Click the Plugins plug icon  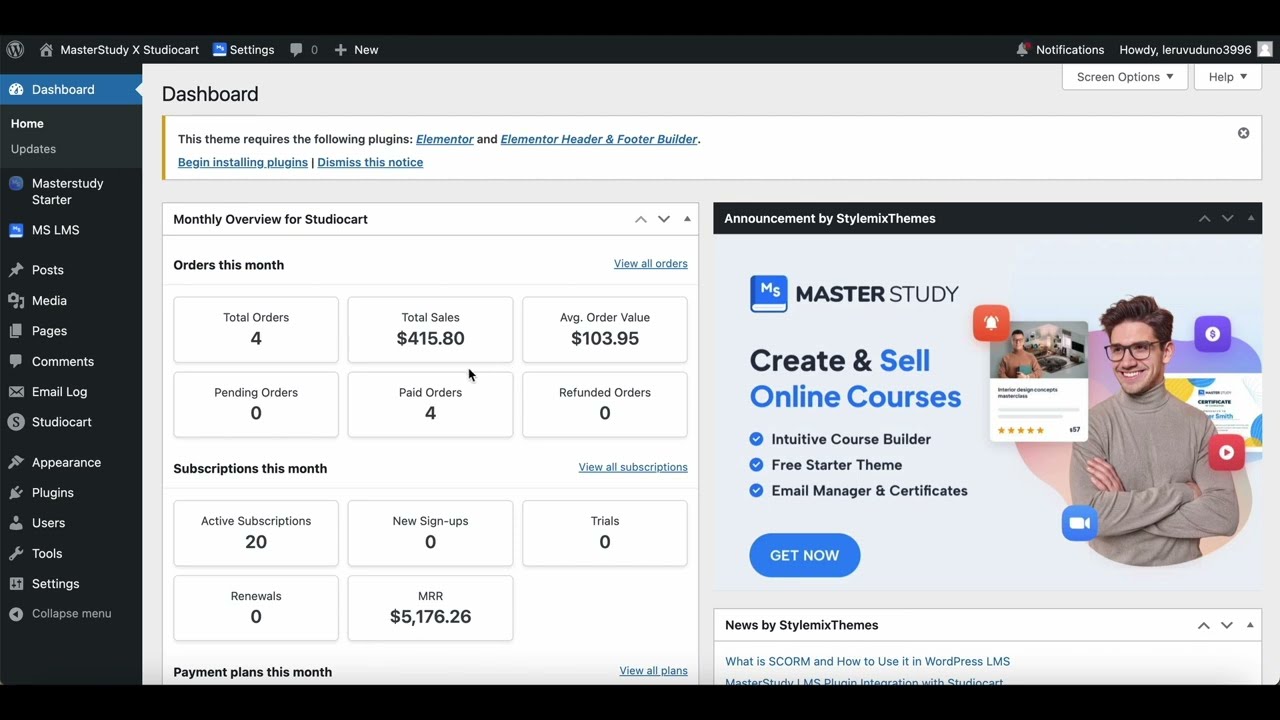pos(16,493)
